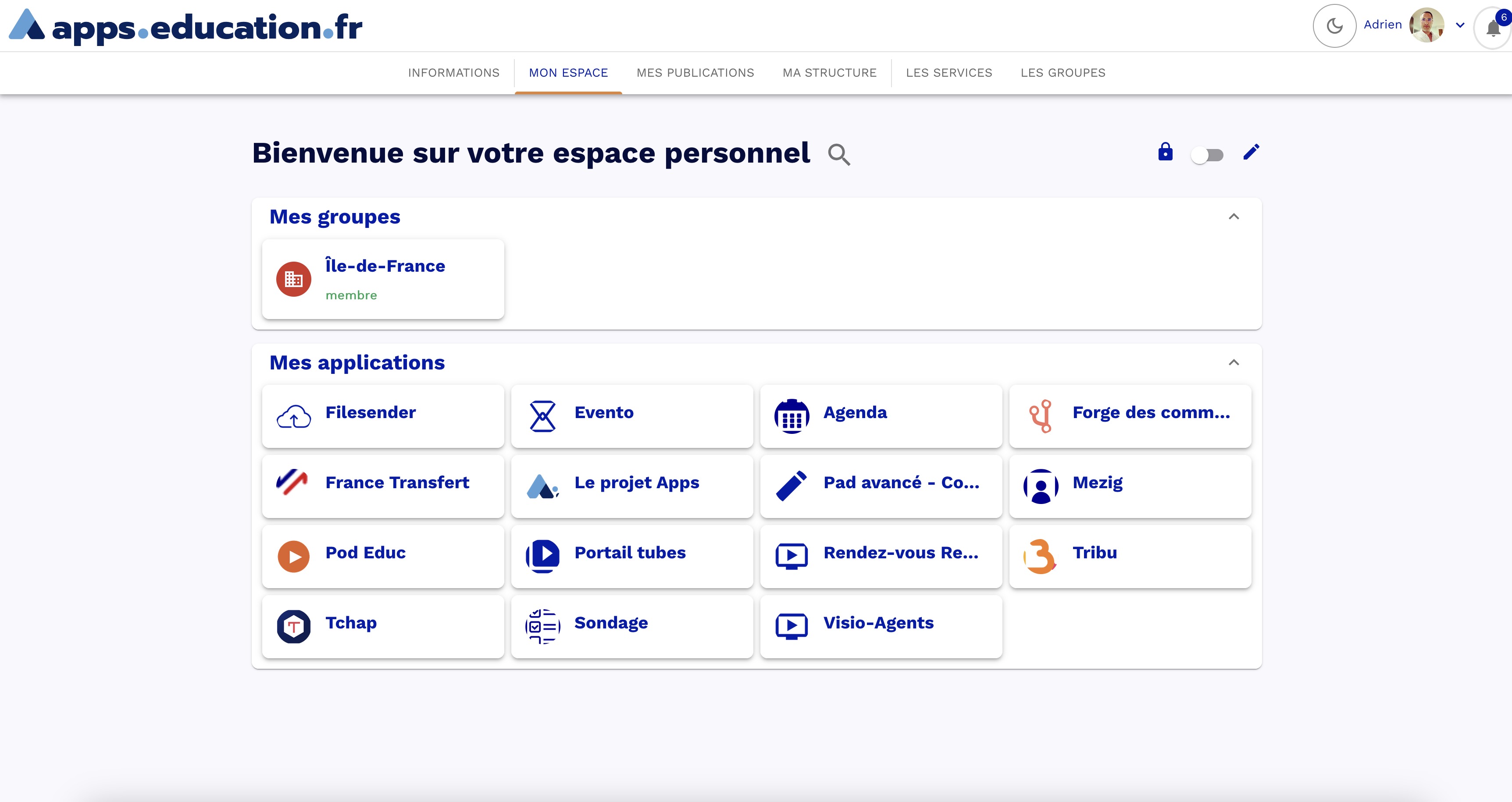1512x802 pixels.
Task: Open the Agenda calendar icon
Action: pos(792,416)
